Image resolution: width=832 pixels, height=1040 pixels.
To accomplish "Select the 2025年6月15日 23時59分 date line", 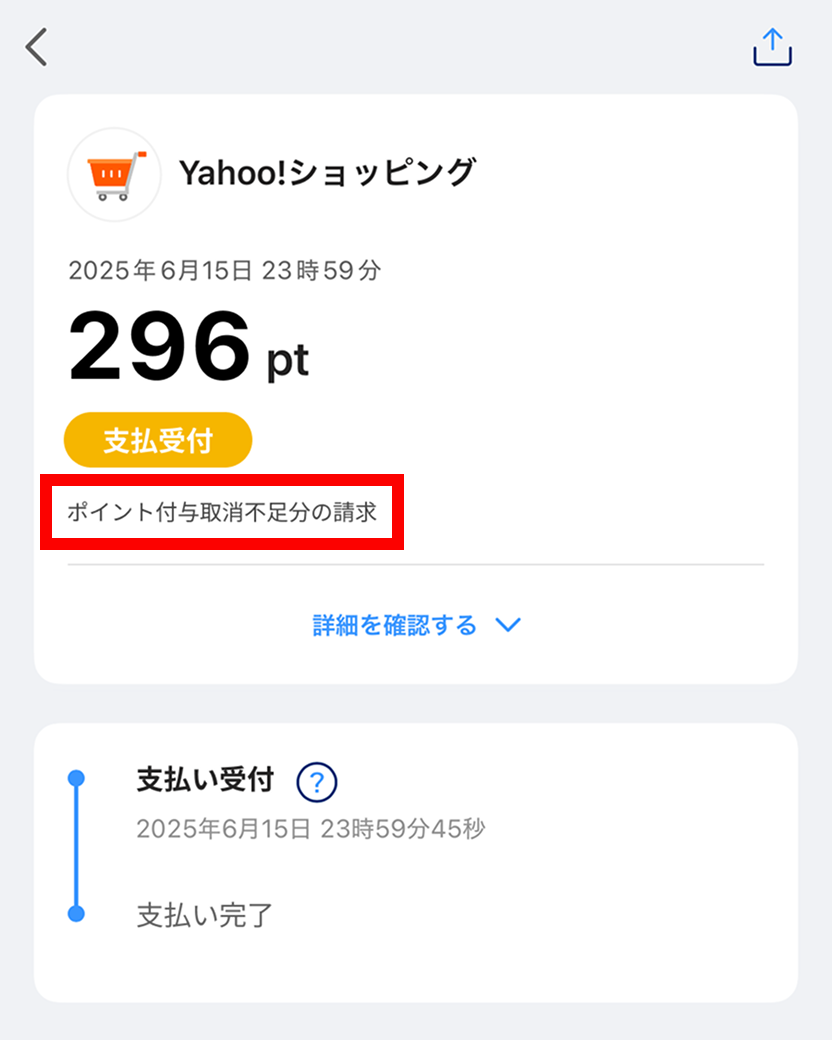I will point(224,270).
